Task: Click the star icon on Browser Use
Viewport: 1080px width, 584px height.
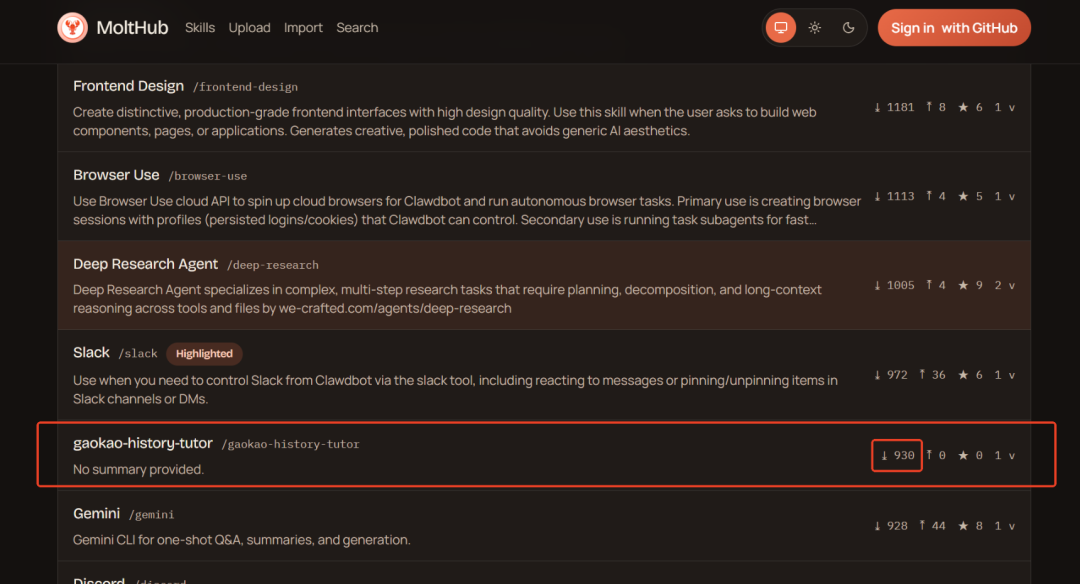Action: [x=963, y=196]
